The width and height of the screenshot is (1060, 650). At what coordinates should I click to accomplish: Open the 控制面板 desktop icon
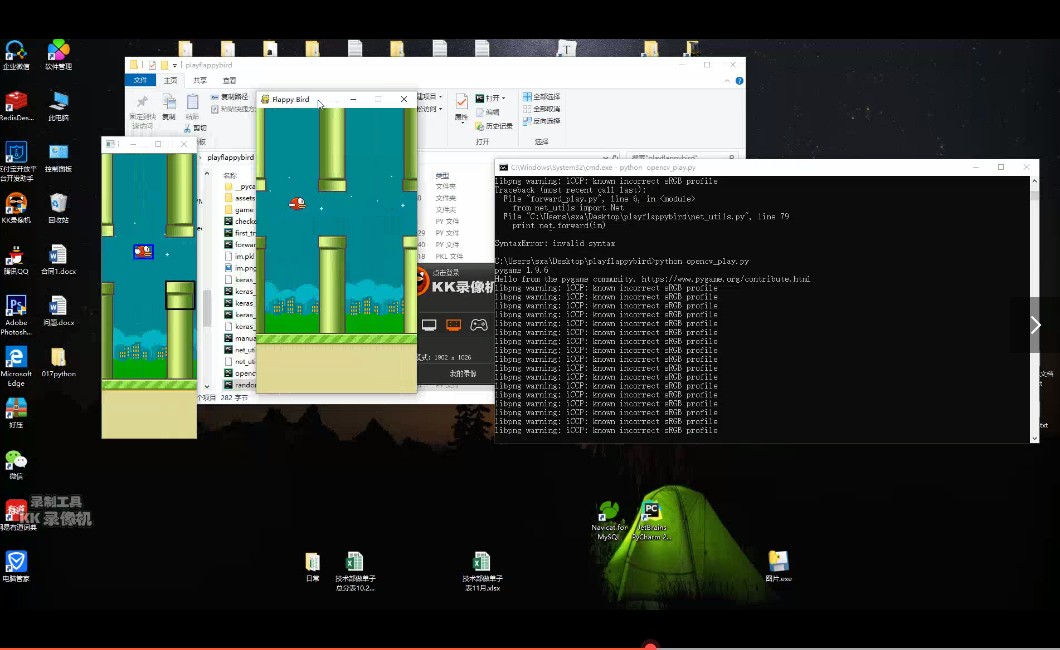point(58,157)
